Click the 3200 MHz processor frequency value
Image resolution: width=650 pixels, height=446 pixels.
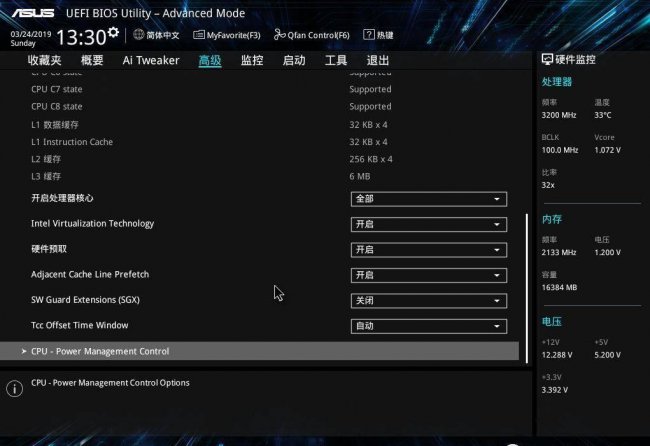pyautogui.click(x=559, y=115)
